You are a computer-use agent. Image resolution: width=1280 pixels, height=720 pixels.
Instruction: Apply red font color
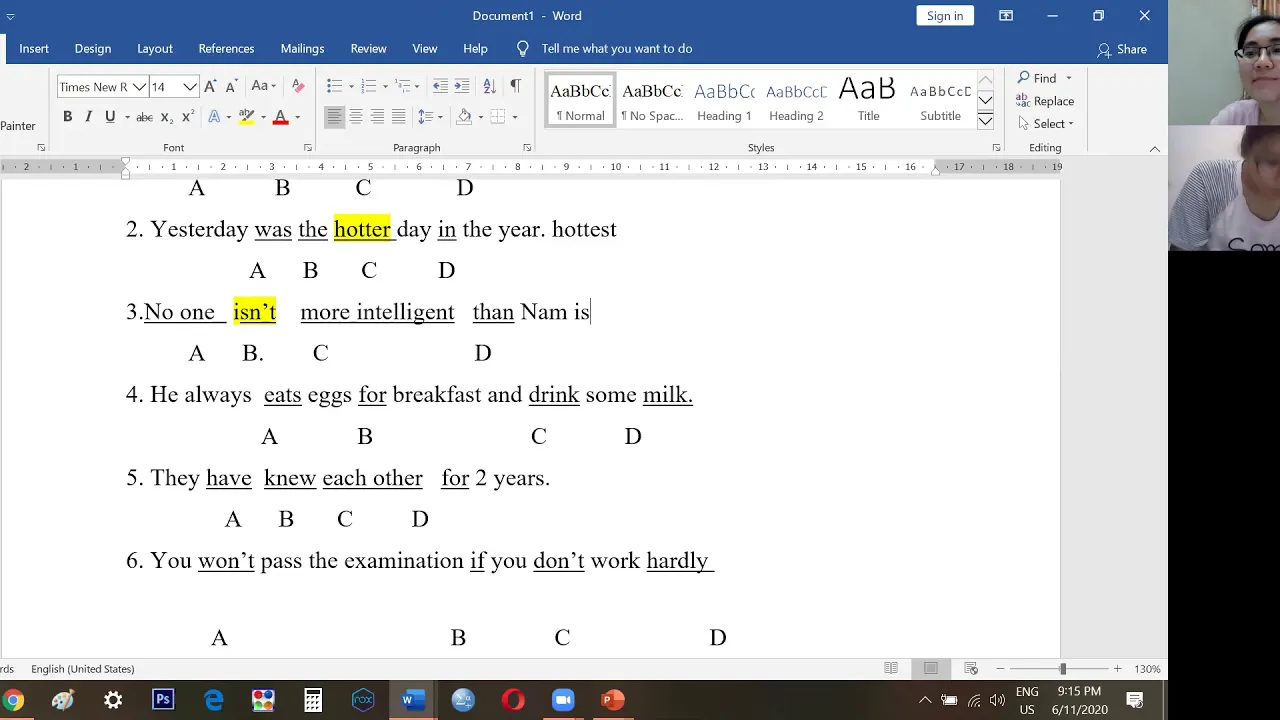[280, 117]
